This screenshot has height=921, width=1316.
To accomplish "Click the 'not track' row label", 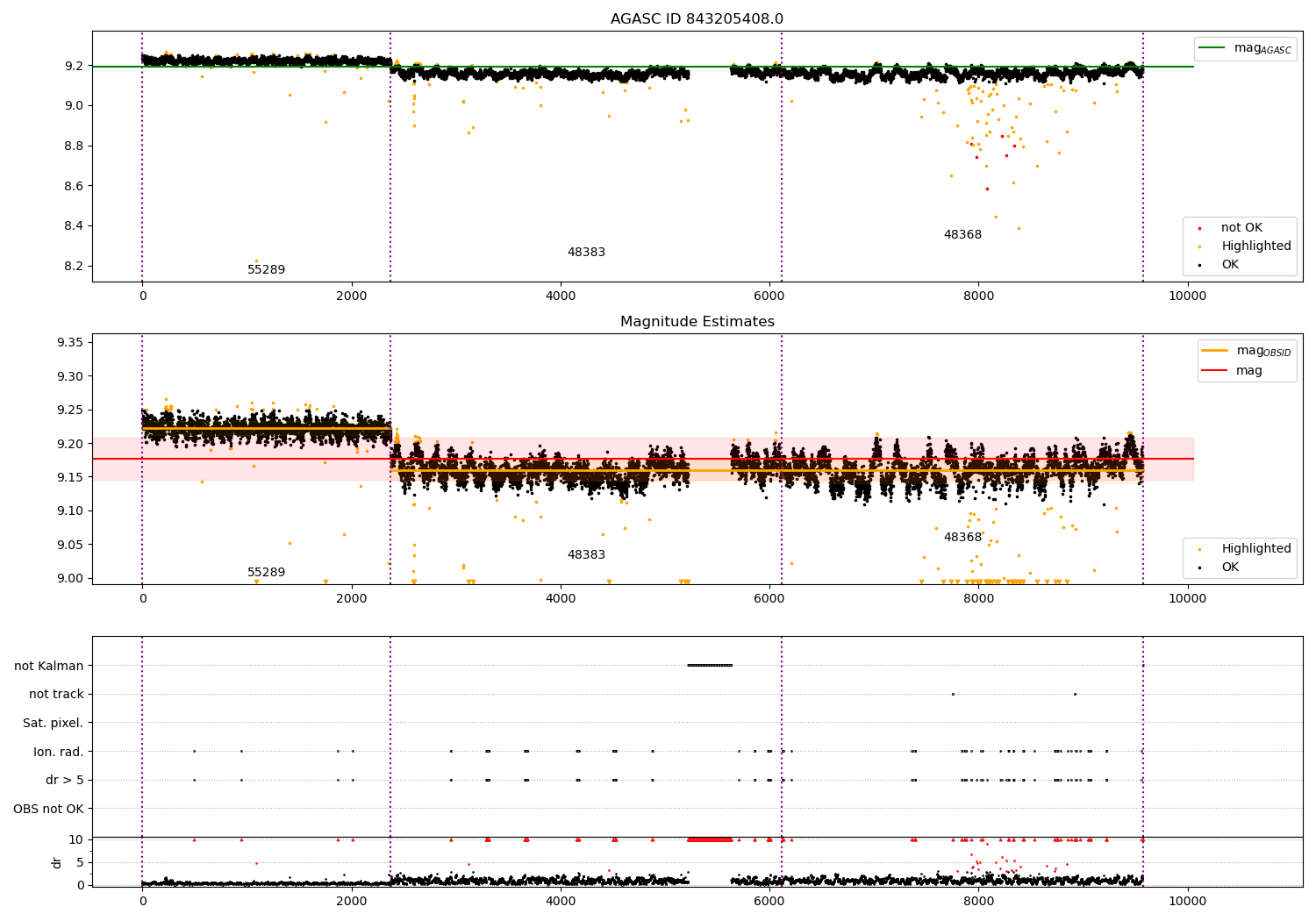I will tap(56, 695).
